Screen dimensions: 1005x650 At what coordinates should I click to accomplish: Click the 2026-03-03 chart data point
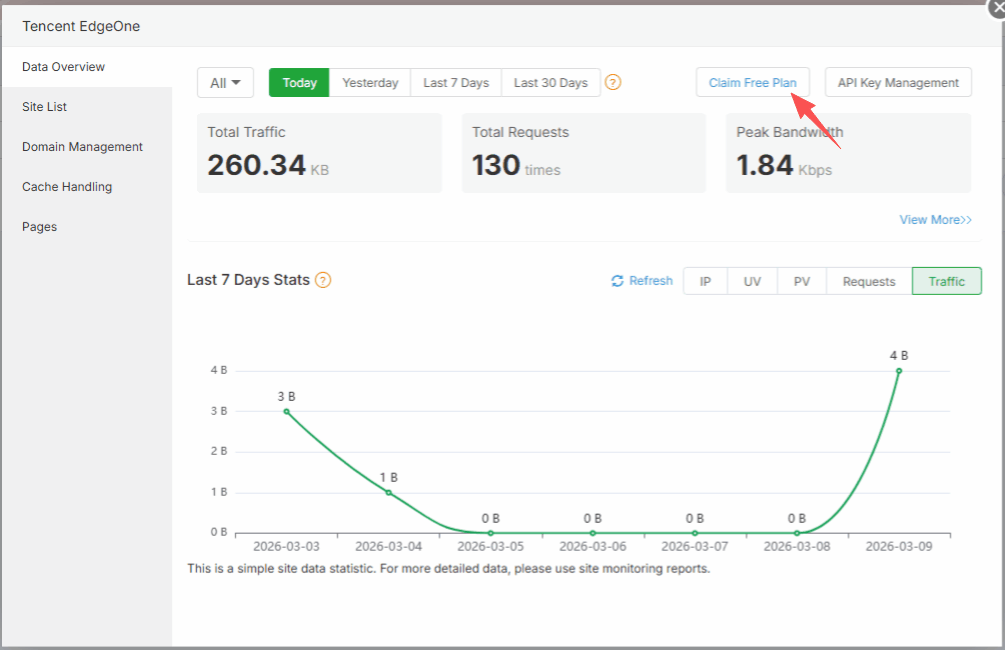[x=287, y=412]
